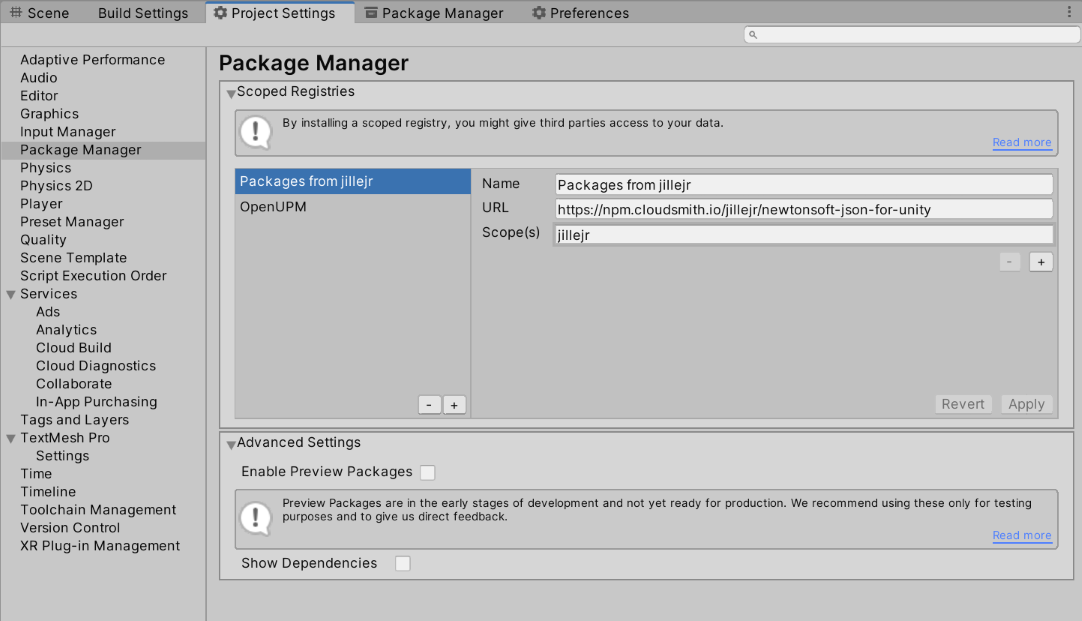
Task: Click the URL input field
Action: point(803,209)
